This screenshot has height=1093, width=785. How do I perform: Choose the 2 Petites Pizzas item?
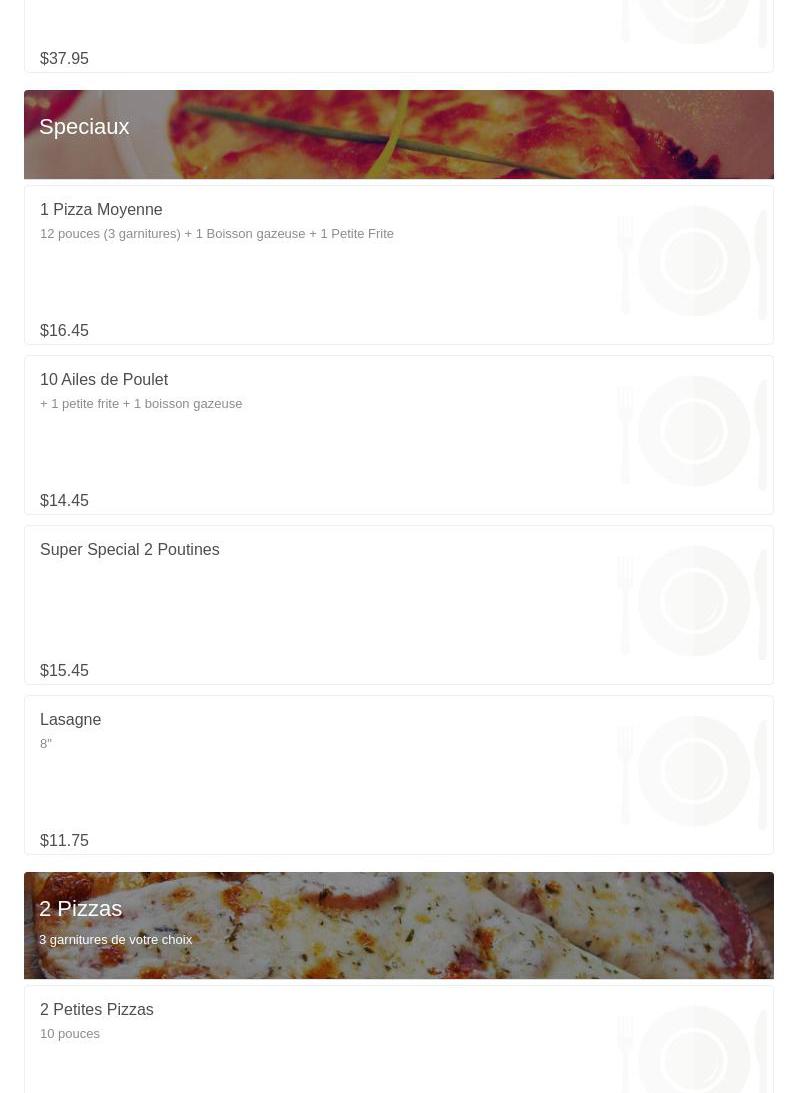tap(97, 1010)
